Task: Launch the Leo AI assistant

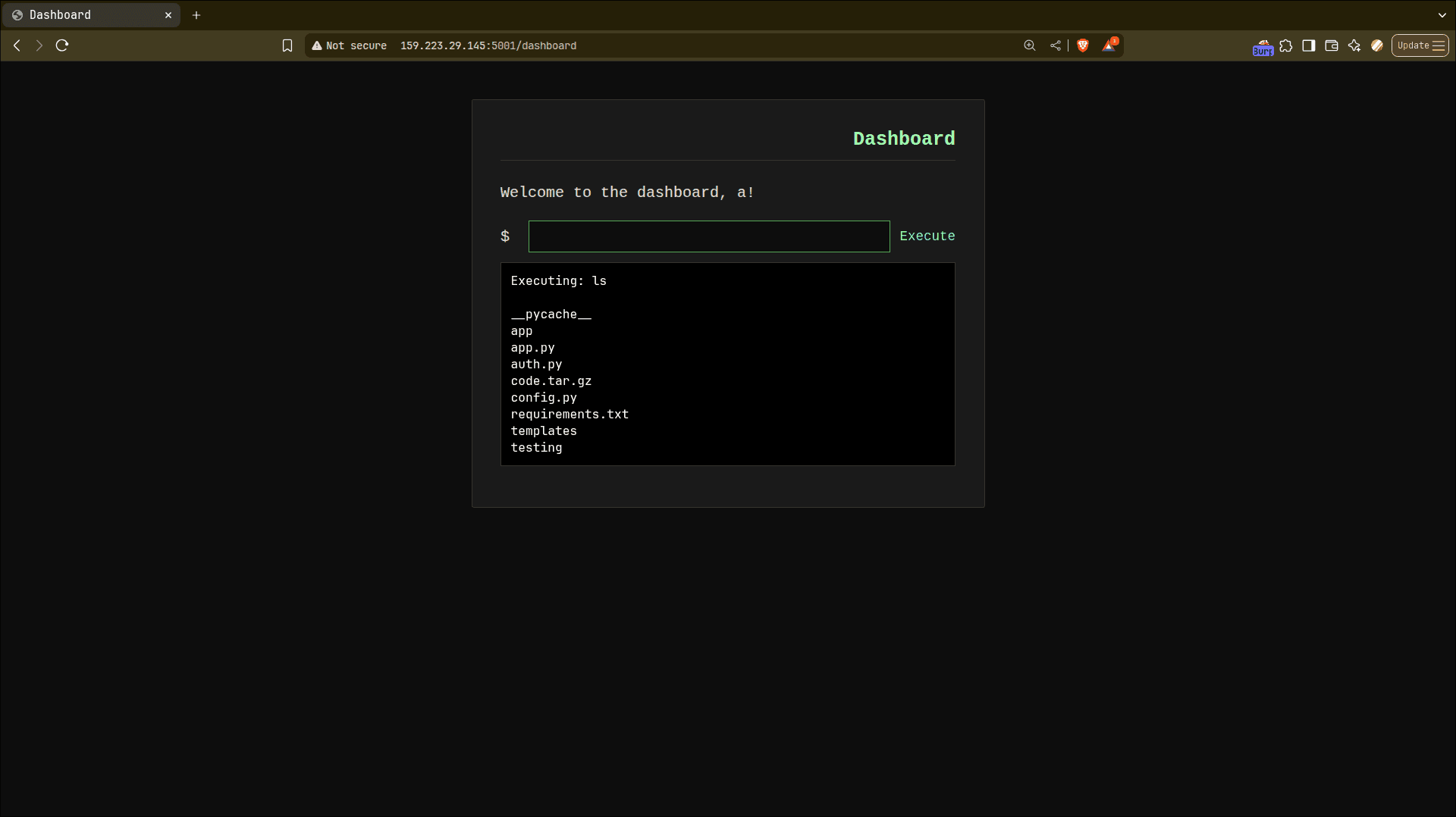Action: pos(1354,45)
